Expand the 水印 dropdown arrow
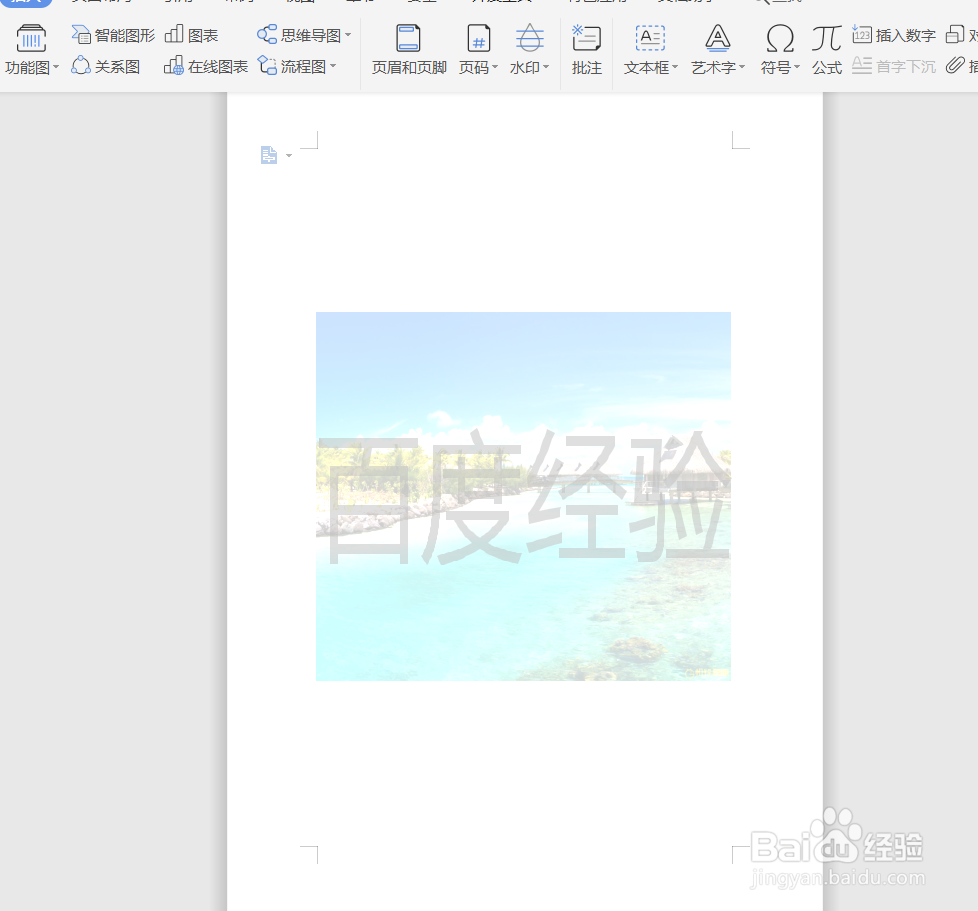978x911 pixels. (546, 67)
